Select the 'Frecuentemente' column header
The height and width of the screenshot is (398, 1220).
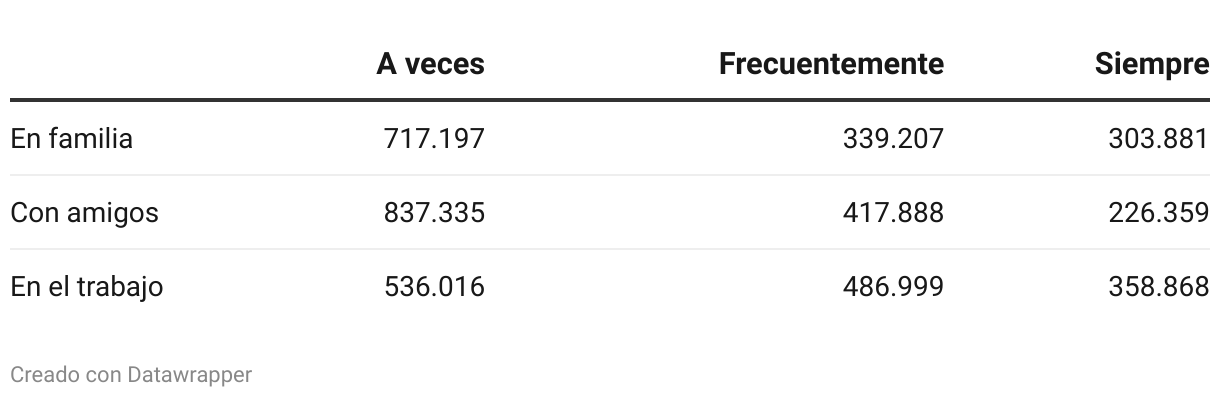(831, 64)
